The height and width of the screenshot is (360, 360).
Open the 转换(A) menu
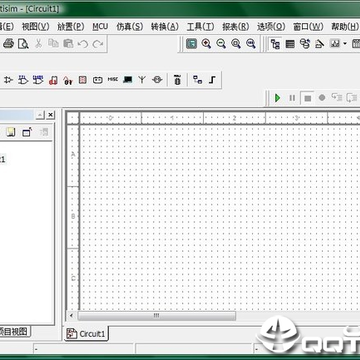point(165,27)
